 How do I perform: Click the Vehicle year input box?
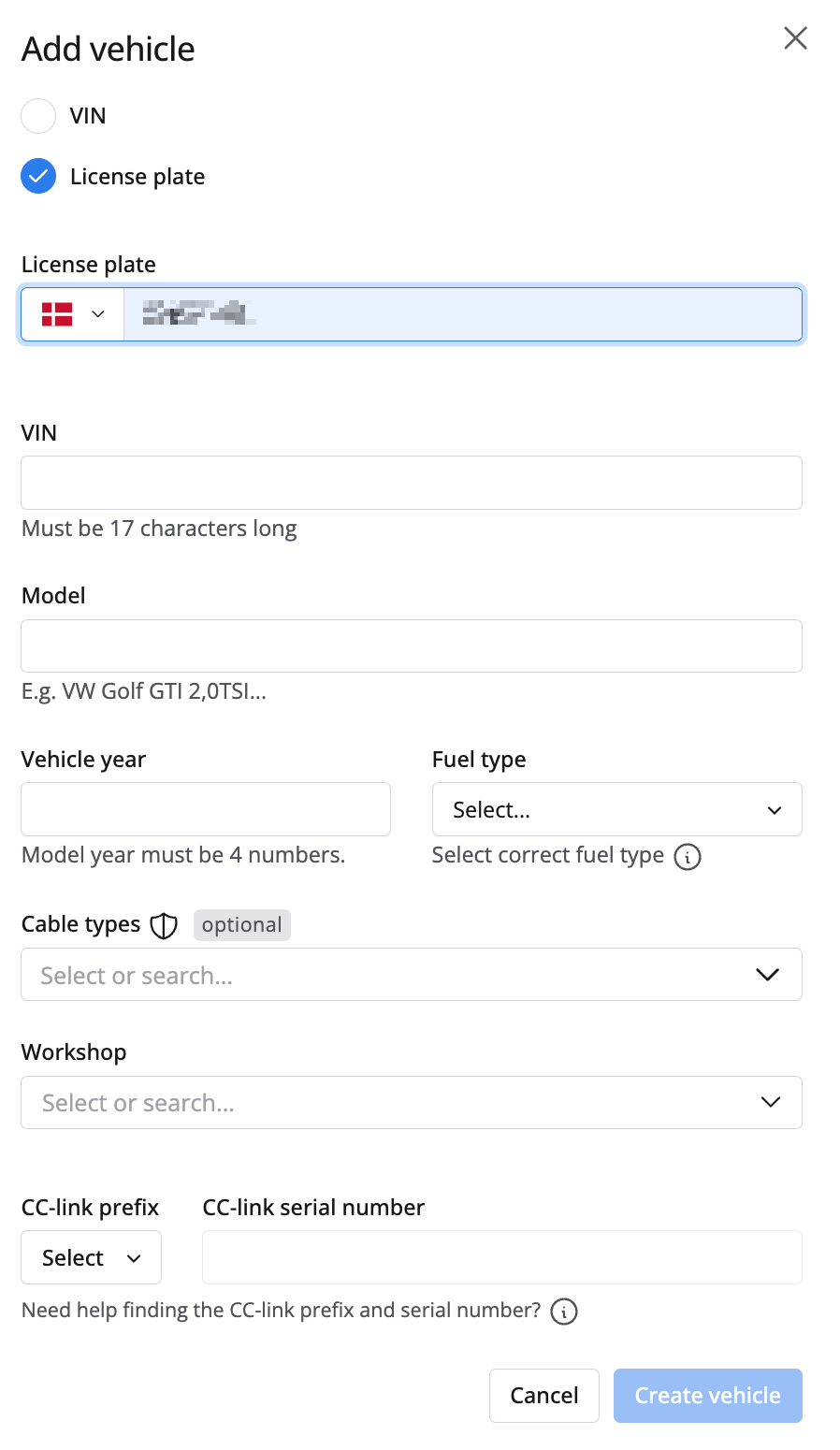[205, 809]
